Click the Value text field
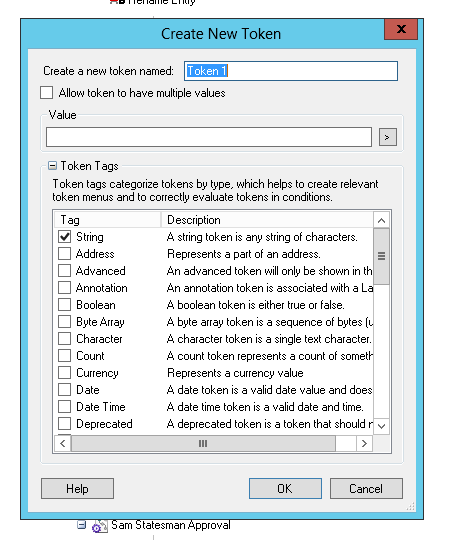This screenshot has width=451, height=540. tap(209, 137)
